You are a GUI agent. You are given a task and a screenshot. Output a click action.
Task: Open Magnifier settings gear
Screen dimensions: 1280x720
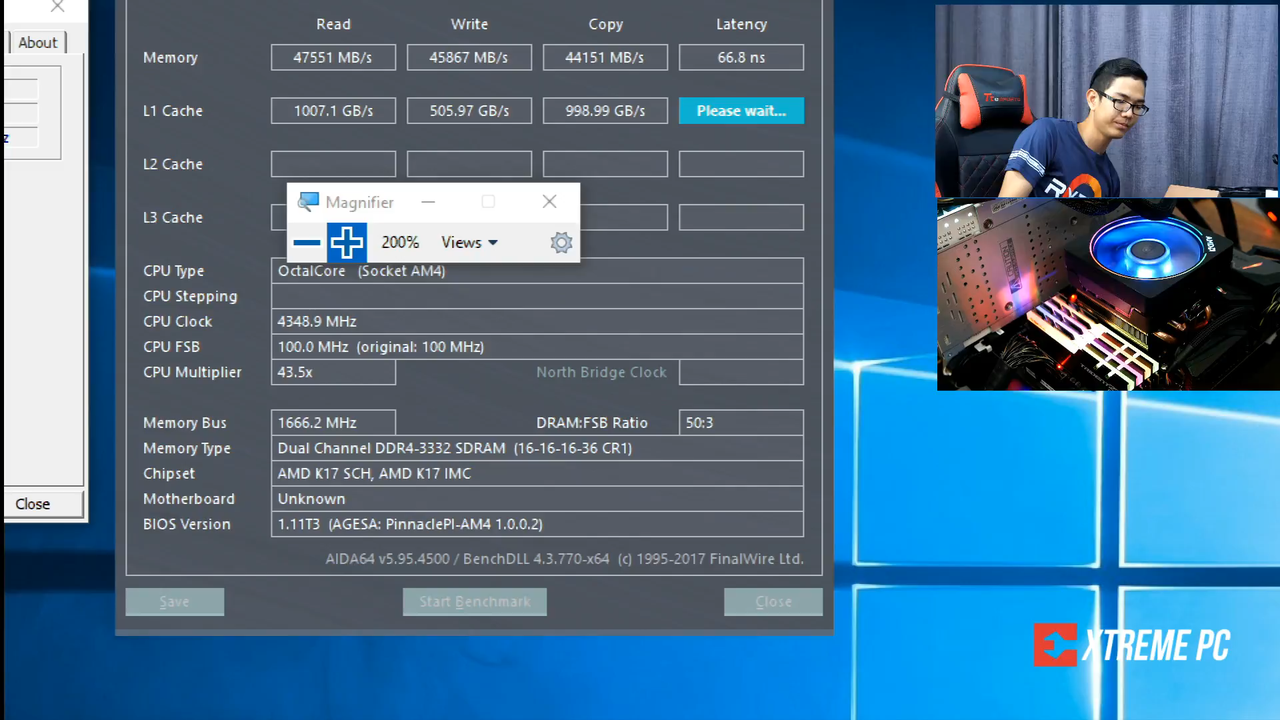pyautogui.click(x=561, y=242)
